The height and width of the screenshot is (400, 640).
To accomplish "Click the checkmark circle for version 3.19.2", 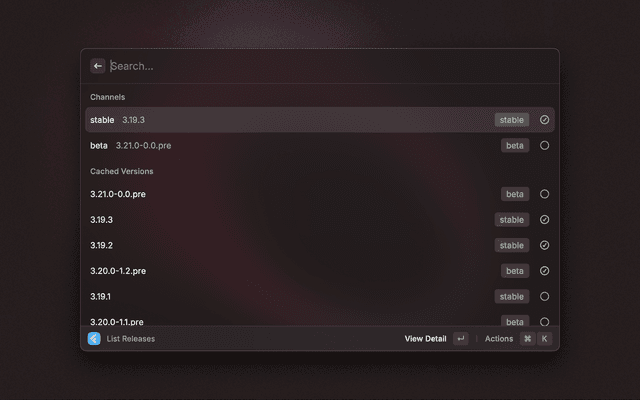I will 544,245.
